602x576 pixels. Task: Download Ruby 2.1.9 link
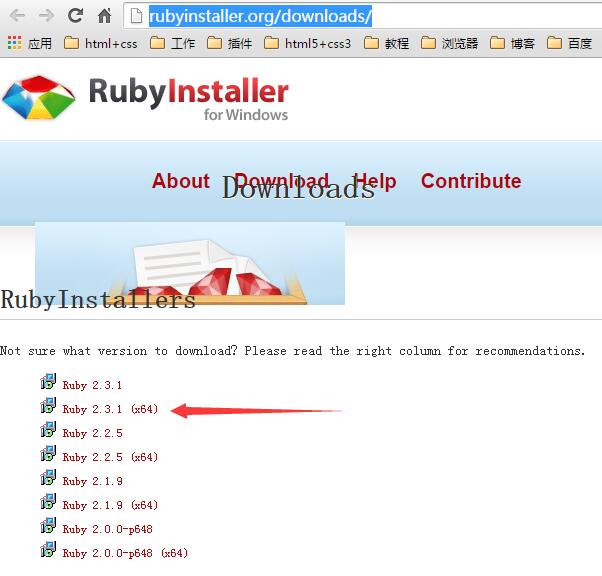(93, 481)
